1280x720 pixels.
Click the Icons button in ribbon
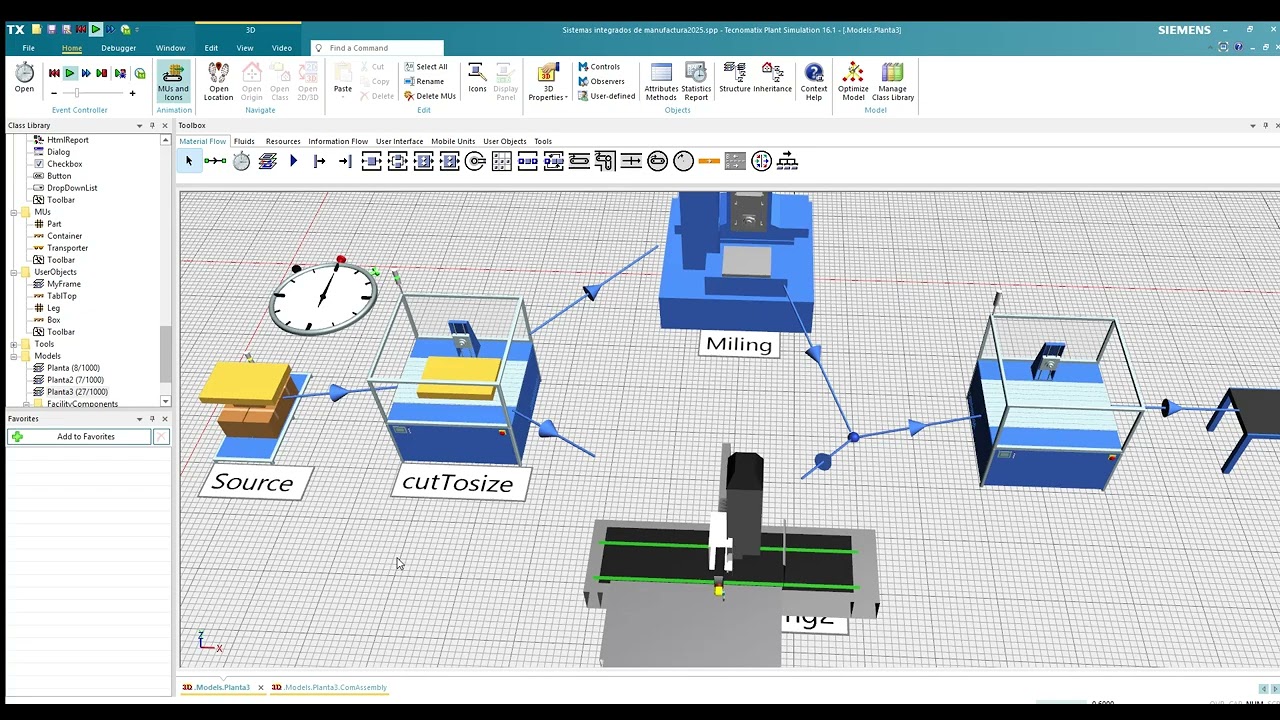pos(477,78)
